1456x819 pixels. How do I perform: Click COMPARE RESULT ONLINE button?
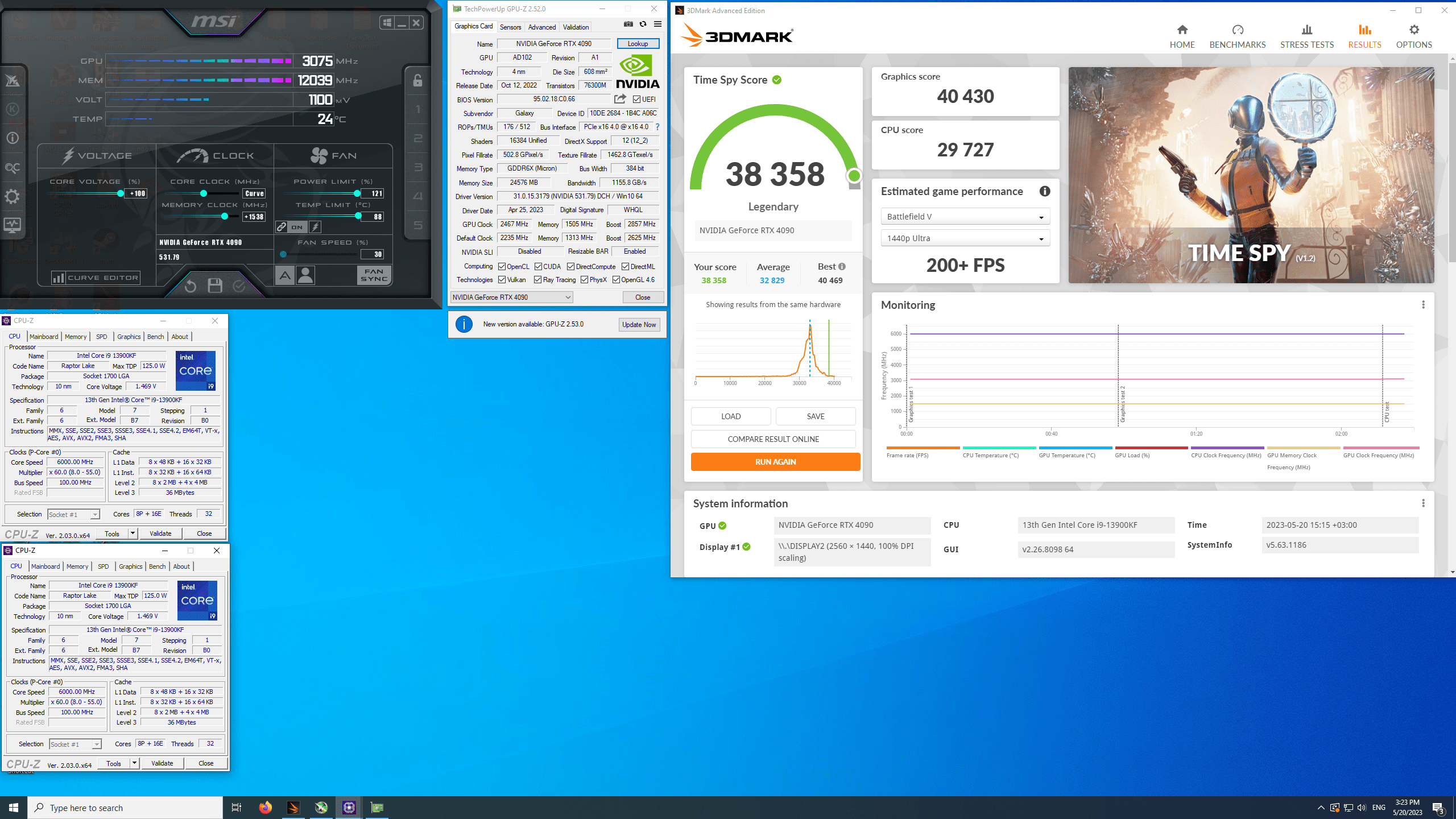coord(773,439)
